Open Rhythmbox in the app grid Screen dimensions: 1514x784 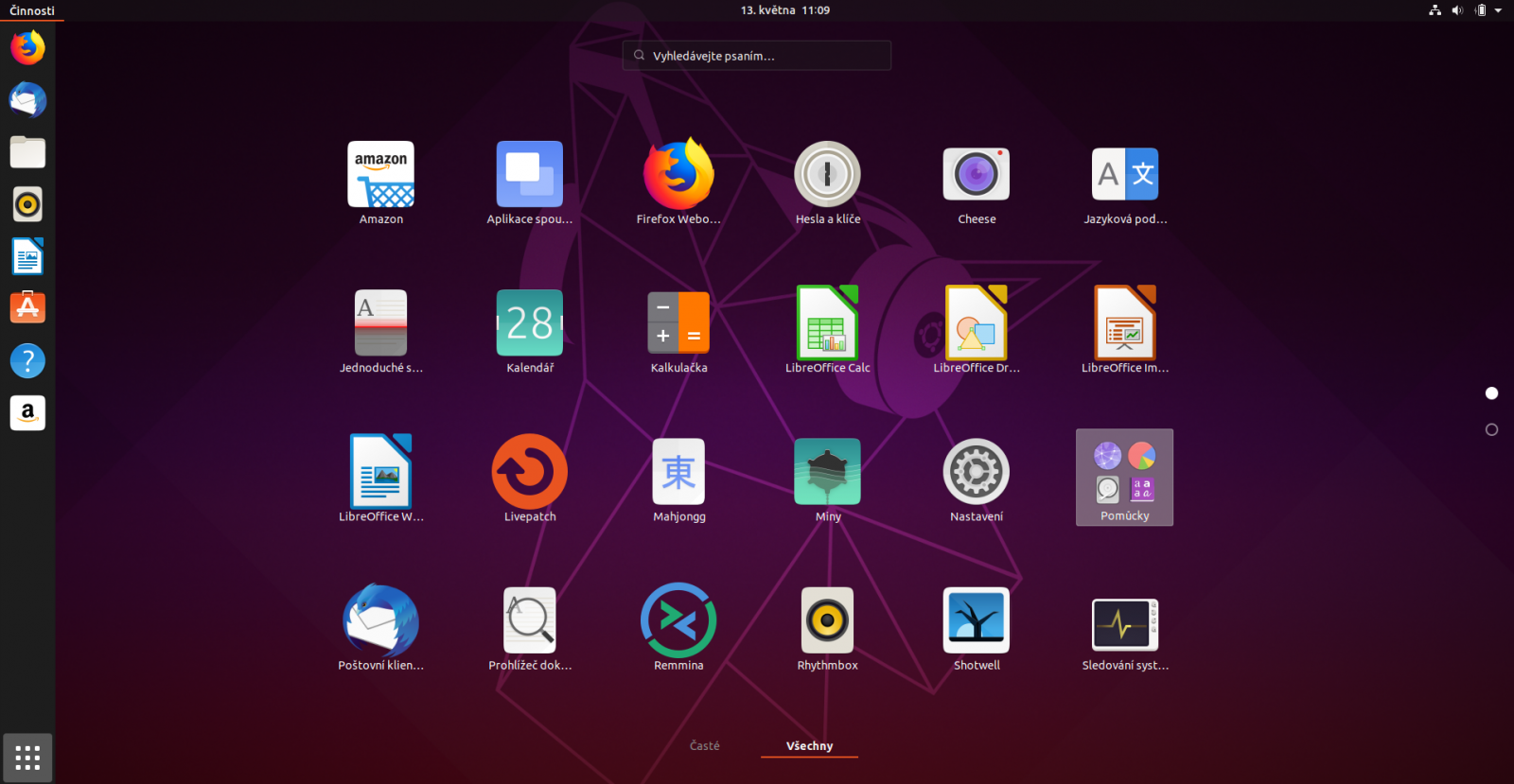(x=828, y=630)
